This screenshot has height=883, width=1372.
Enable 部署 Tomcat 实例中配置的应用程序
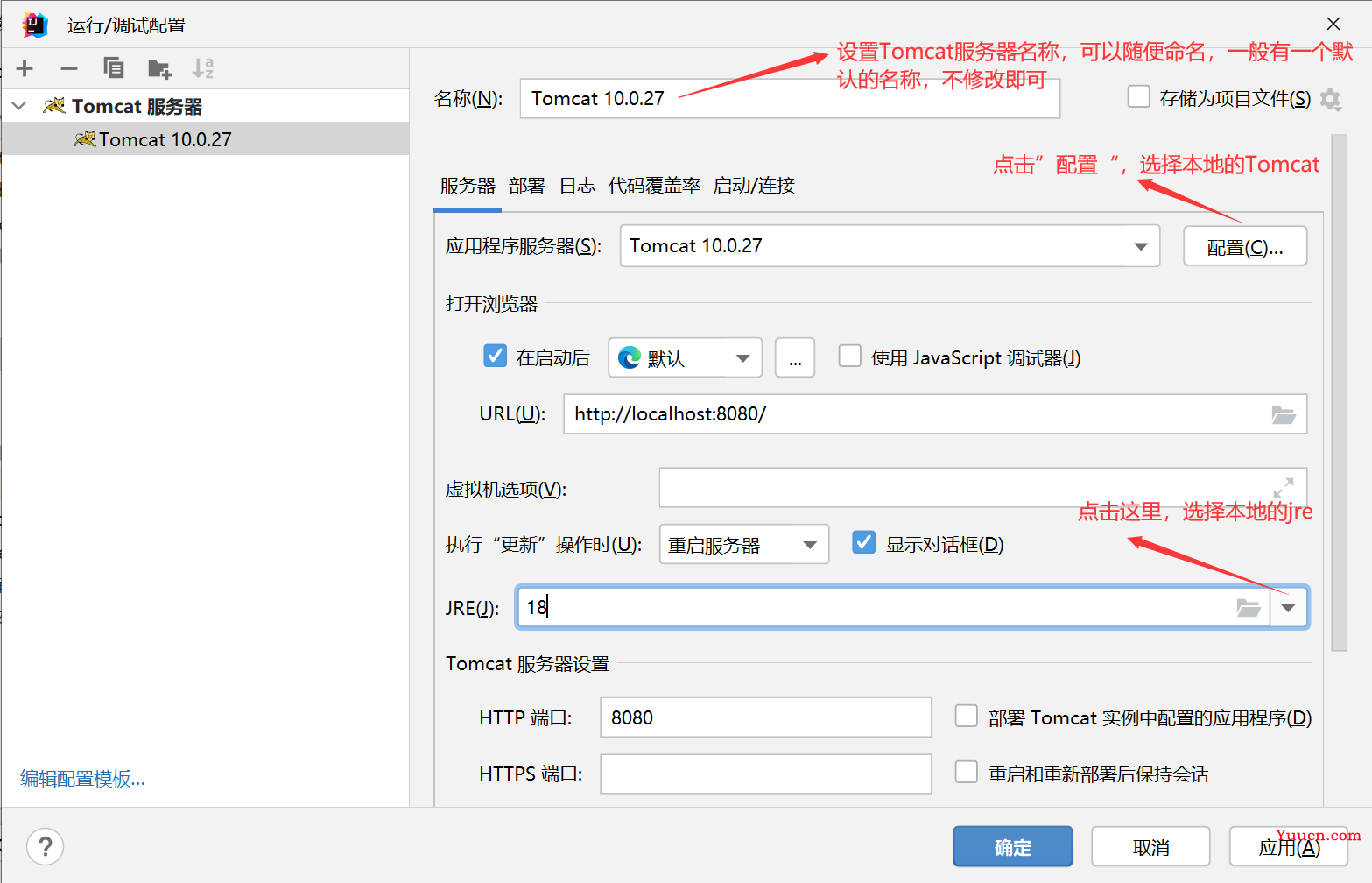pyautogui.click(x=967, y=716)
